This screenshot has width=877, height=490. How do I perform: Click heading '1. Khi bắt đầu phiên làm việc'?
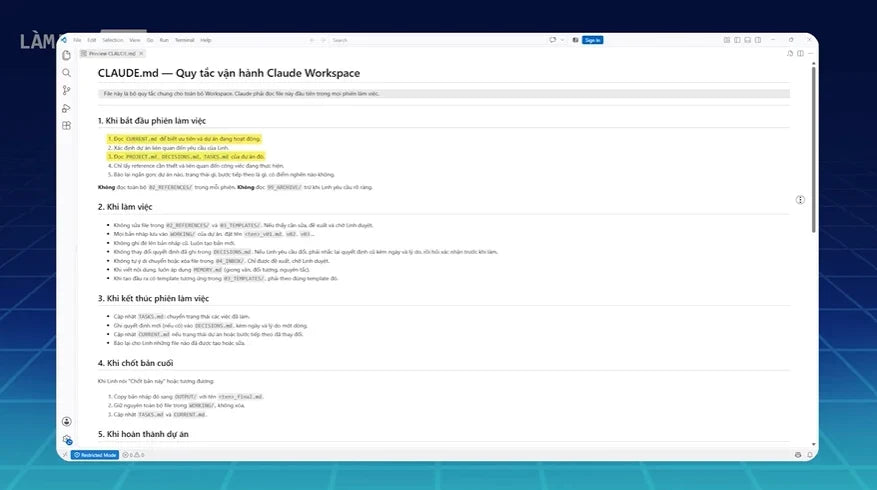click(x=152, y=120)
